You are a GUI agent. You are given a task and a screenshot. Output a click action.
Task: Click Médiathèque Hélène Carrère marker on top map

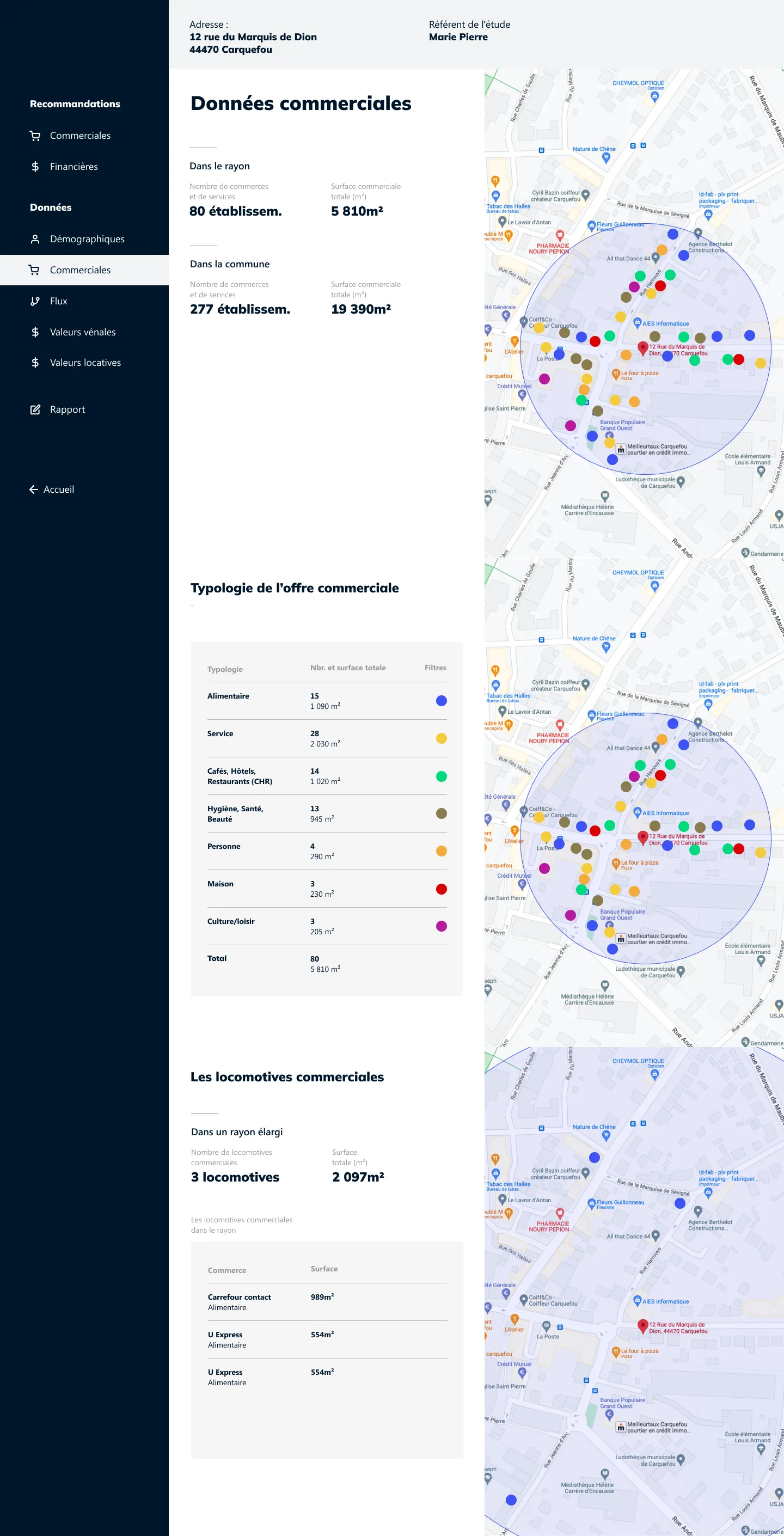coord(604,496)
